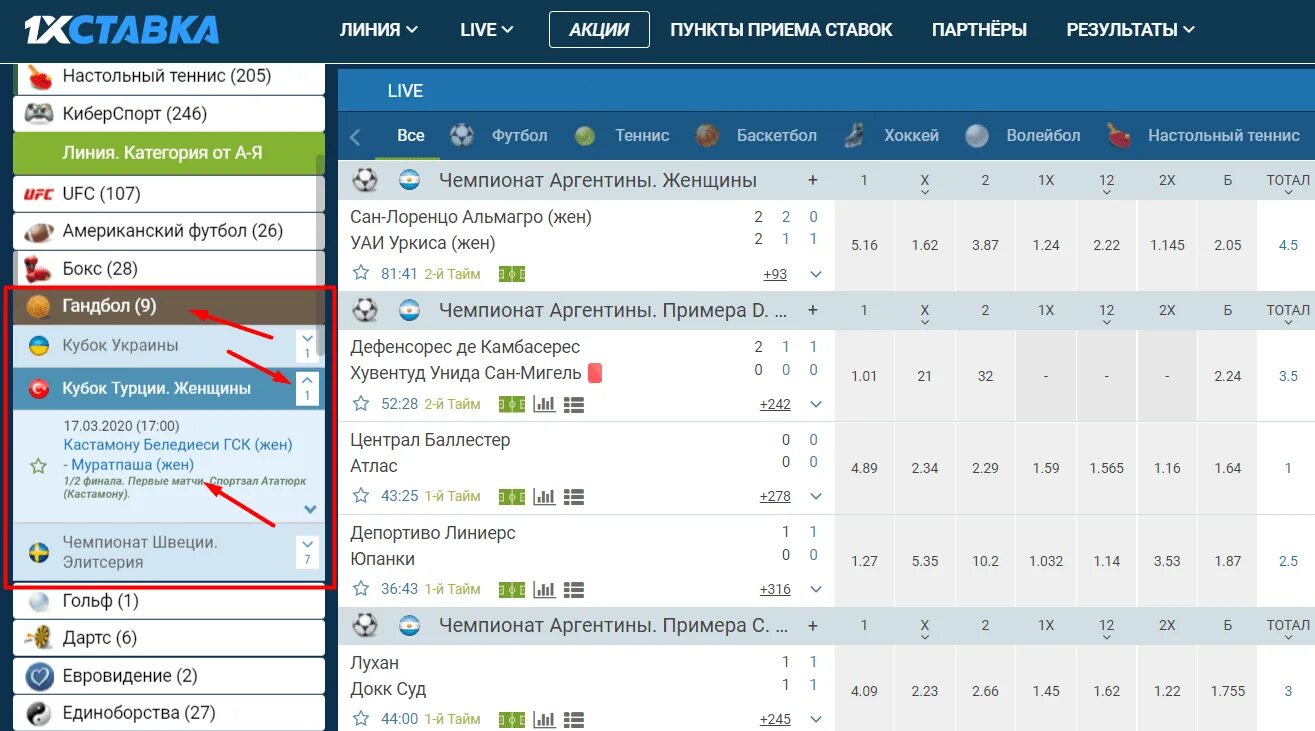Favorite the Дефенсорес де Камбасерес match star
This screenshot has width=1315, height=731.
[361, 404]
